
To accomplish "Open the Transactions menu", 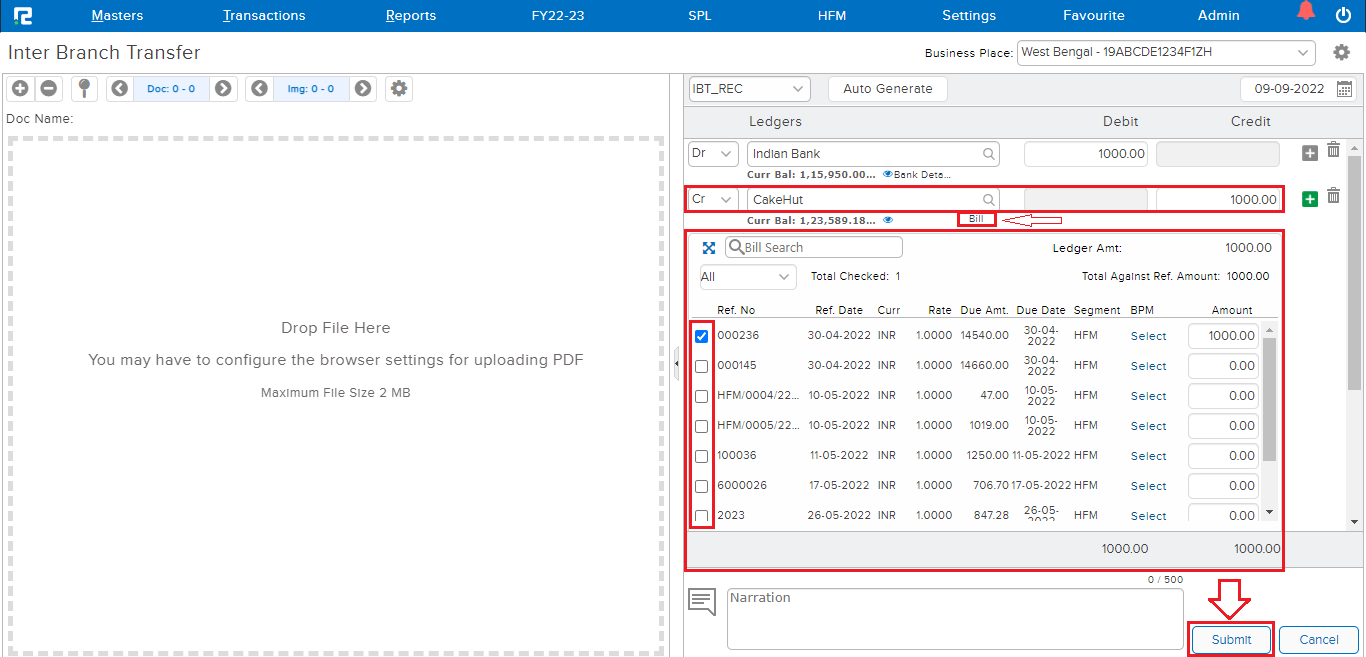I will coord(264,15).
